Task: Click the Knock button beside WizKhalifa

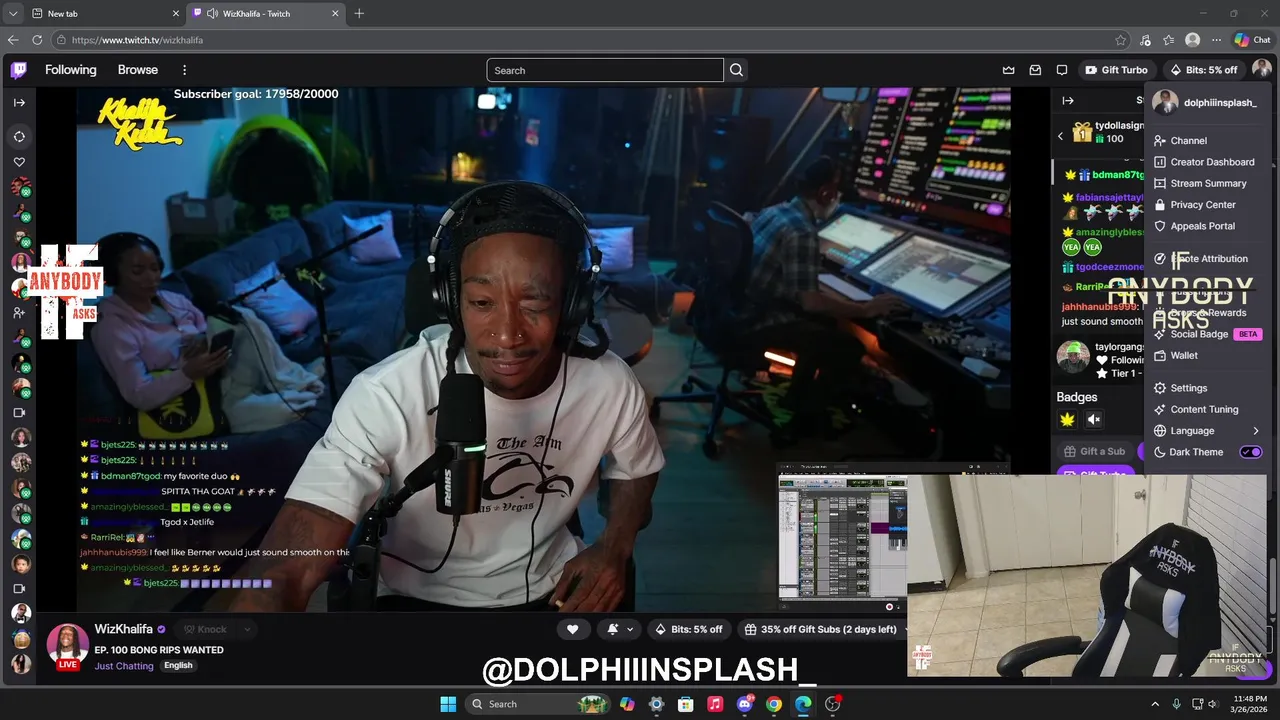Action: (205, 629)
